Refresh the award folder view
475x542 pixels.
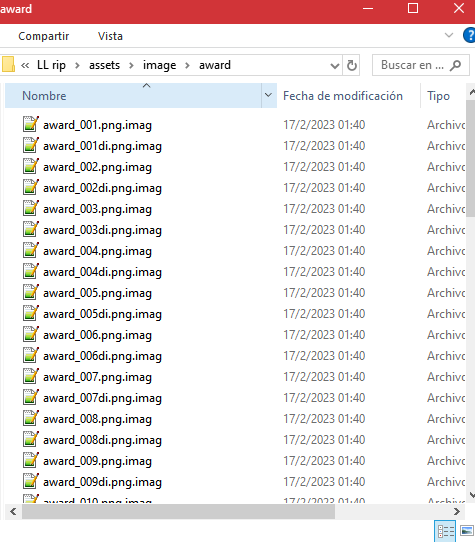coord(351,65)
